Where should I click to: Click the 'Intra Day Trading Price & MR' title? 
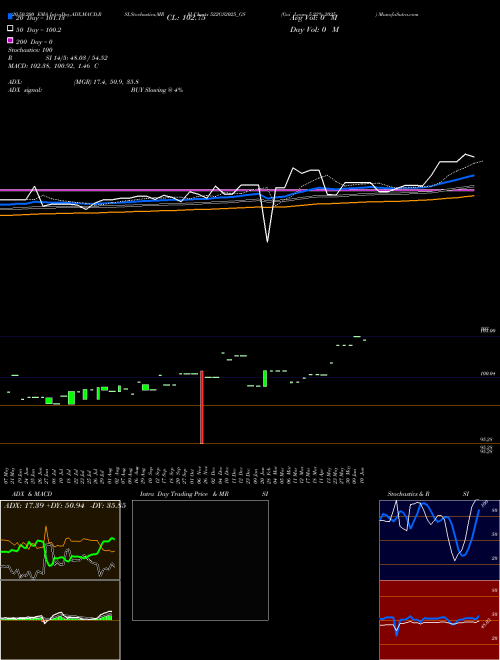pyautogui.click(x=184, y=494)
